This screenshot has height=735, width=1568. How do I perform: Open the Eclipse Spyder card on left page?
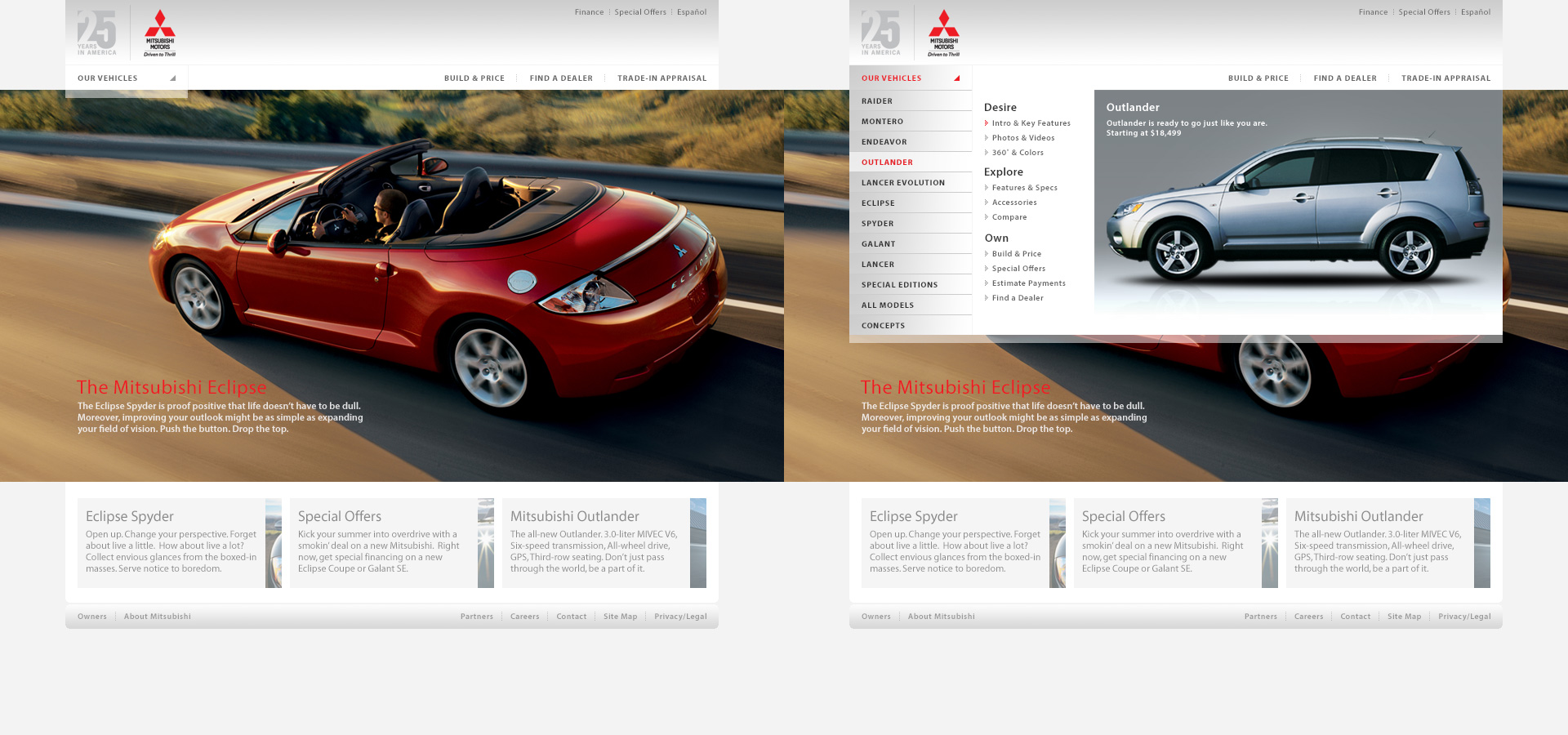click(x=180, y=543)
